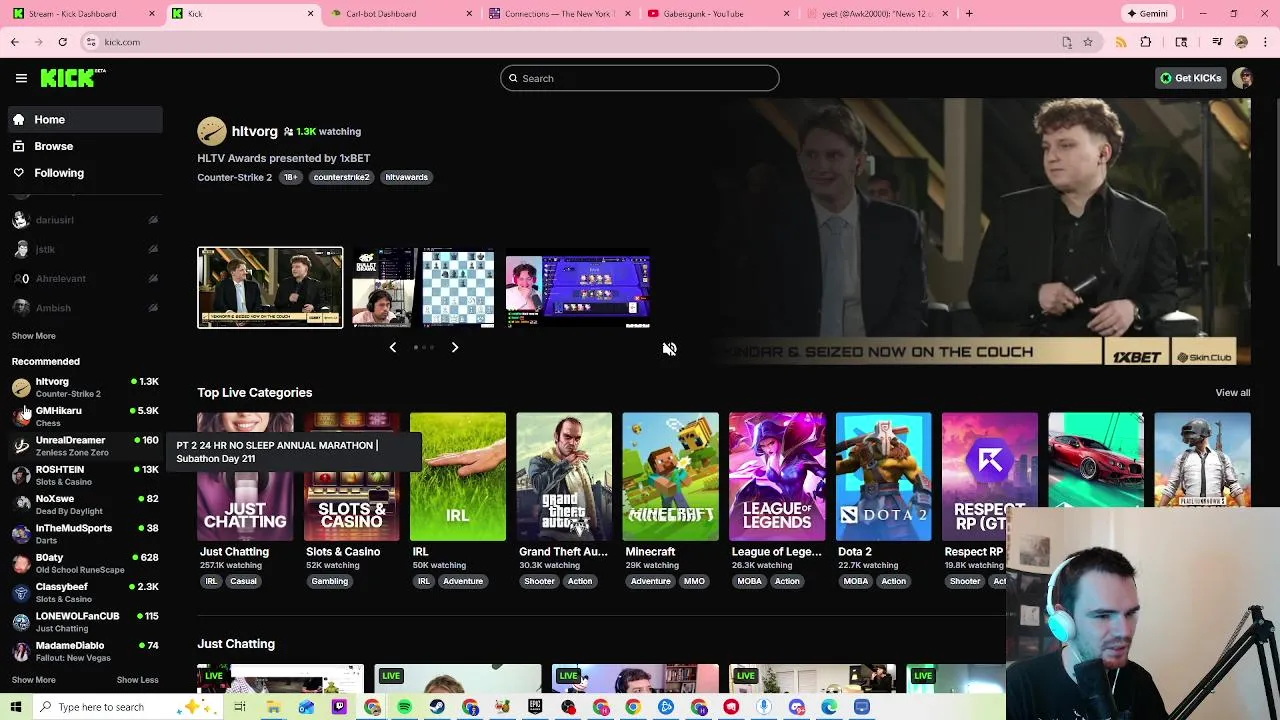
Task: Close the Carl-bot Dashboard tab
Action: pyautogui.click(x=470, y=14)
